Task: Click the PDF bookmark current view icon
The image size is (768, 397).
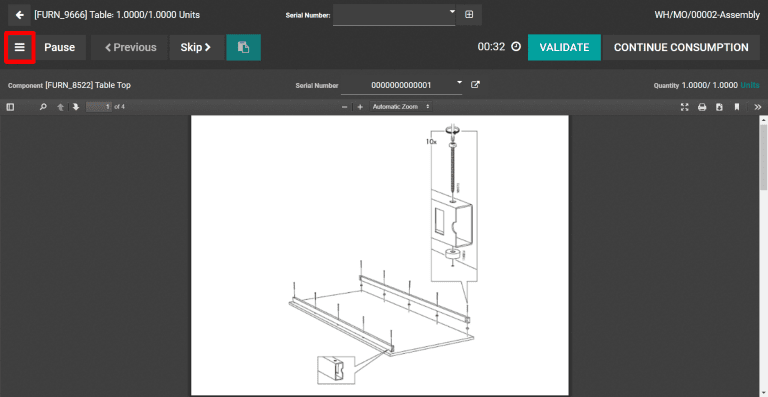Action: pos(737,107)
